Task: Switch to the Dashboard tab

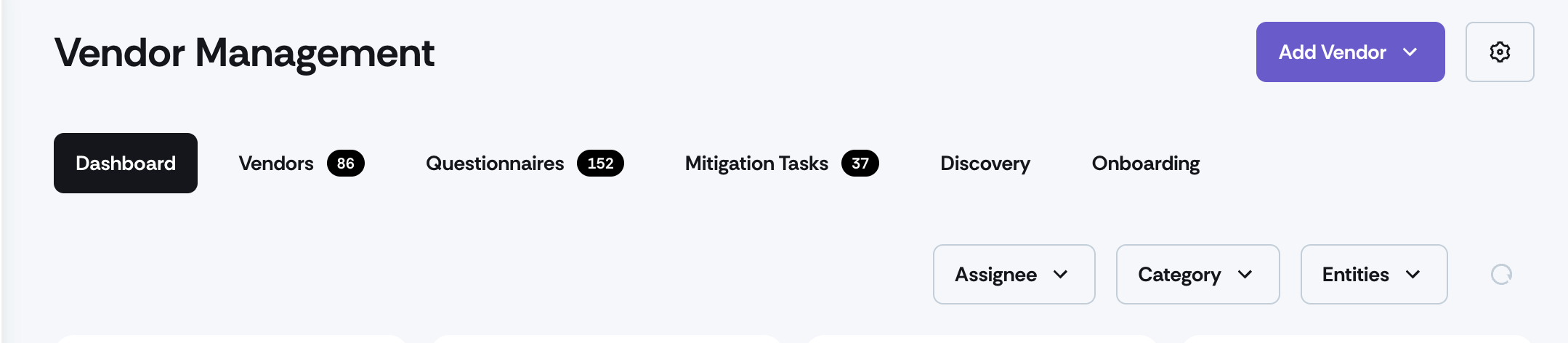Action: point(126,163)
